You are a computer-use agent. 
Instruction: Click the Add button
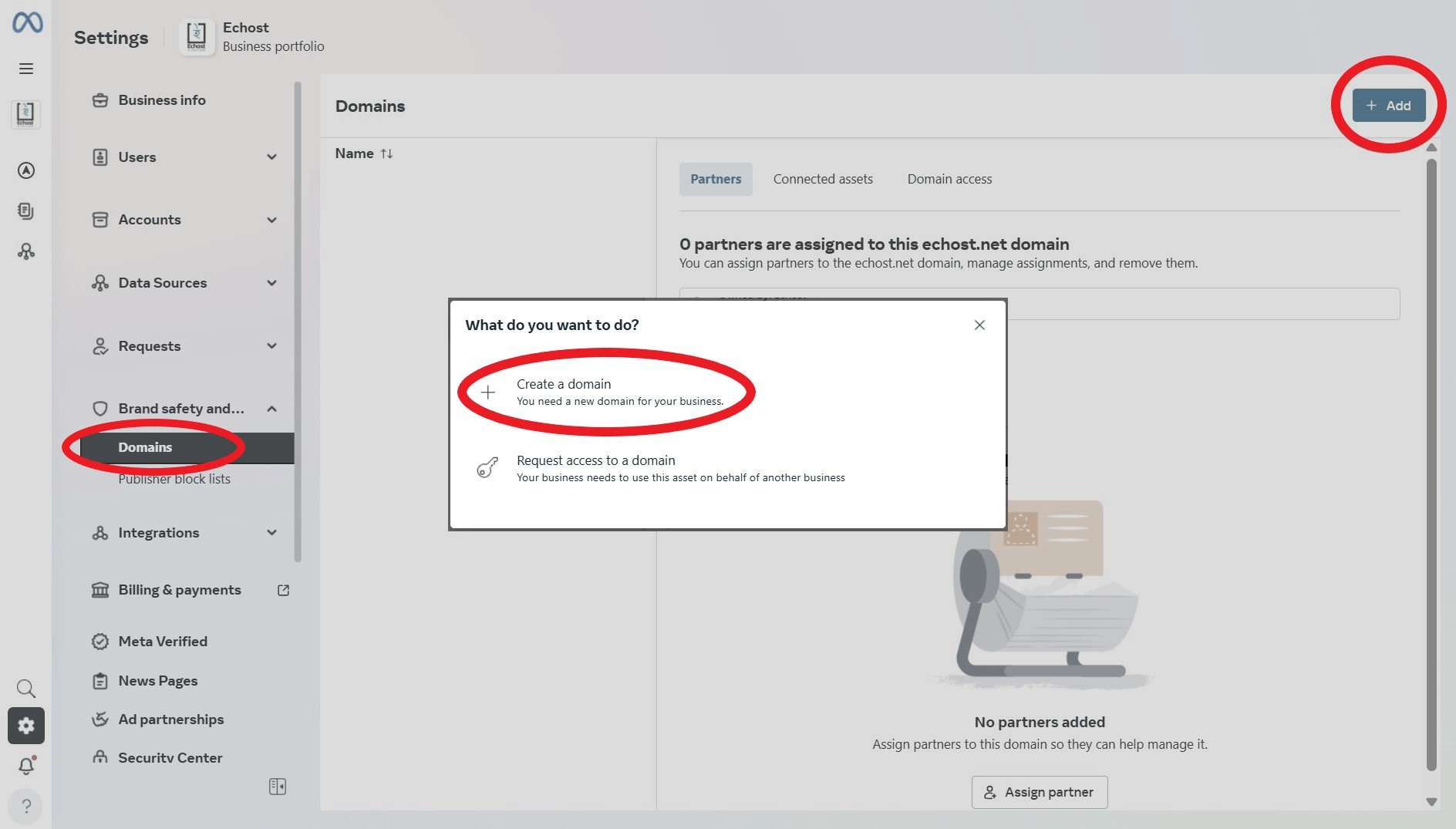point(1388,106)
